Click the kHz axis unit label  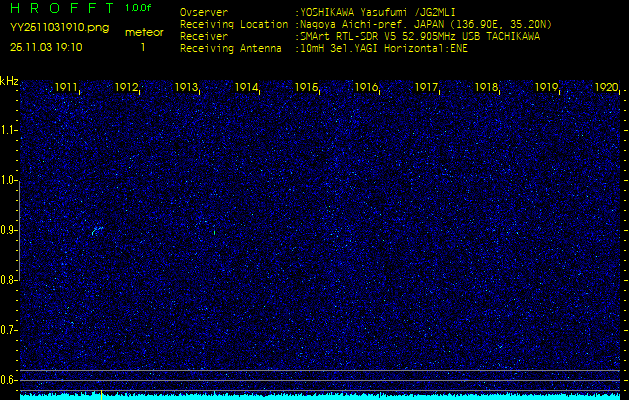[x=9, y=81]
